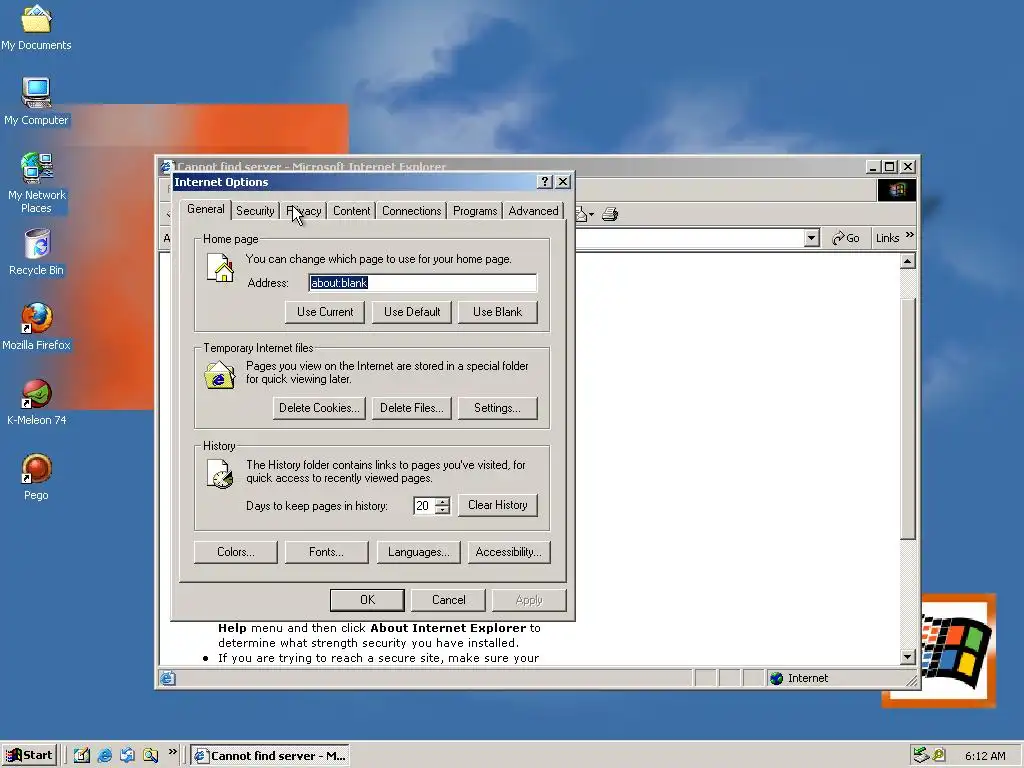This screenshot has width=1024, height=768.
Task: Click Cancel in Internet Options
Action: tap(449, 600)
